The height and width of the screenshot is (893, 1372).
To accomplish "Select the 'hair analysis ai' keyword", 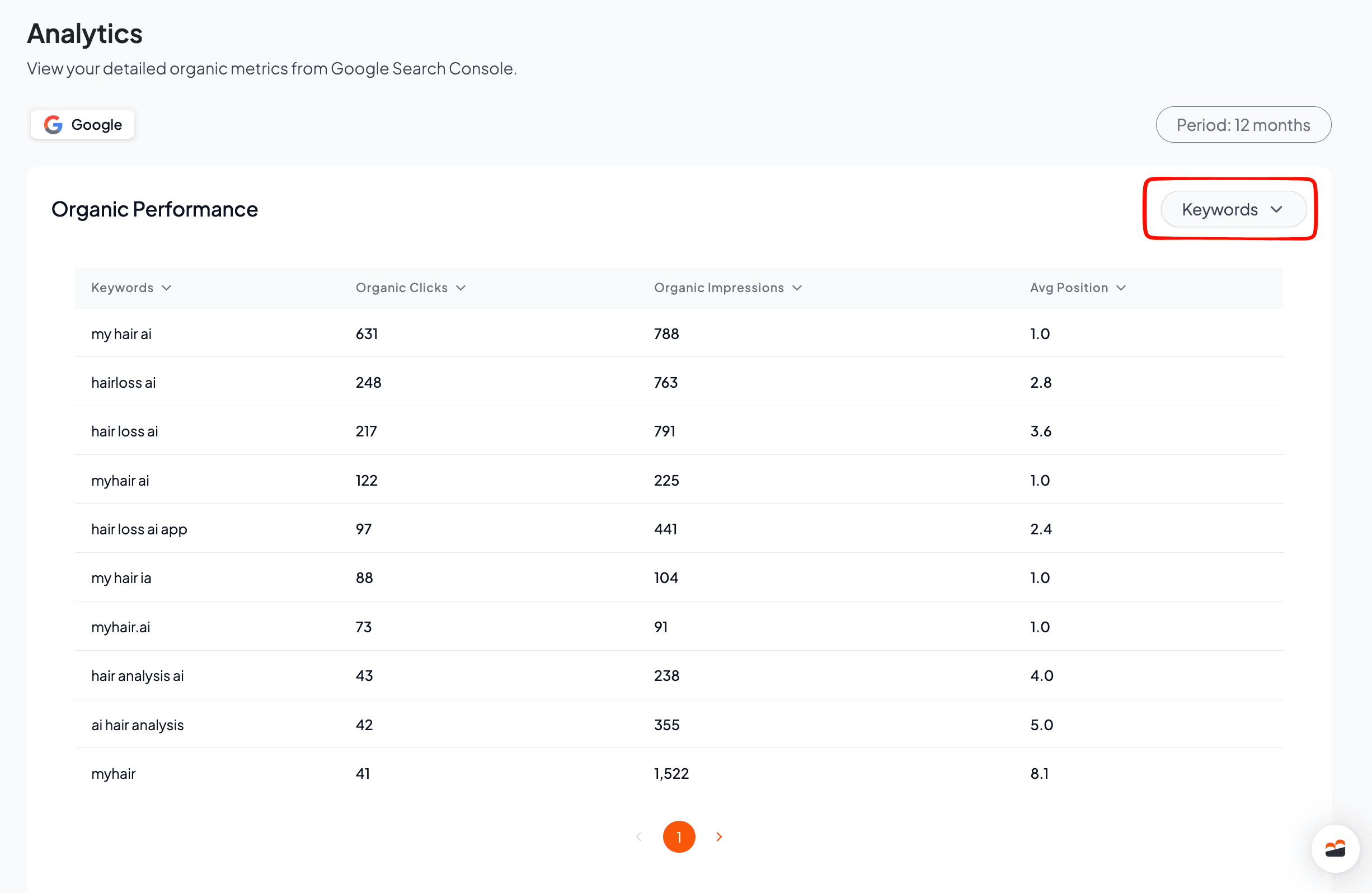I will click(137, 676).
